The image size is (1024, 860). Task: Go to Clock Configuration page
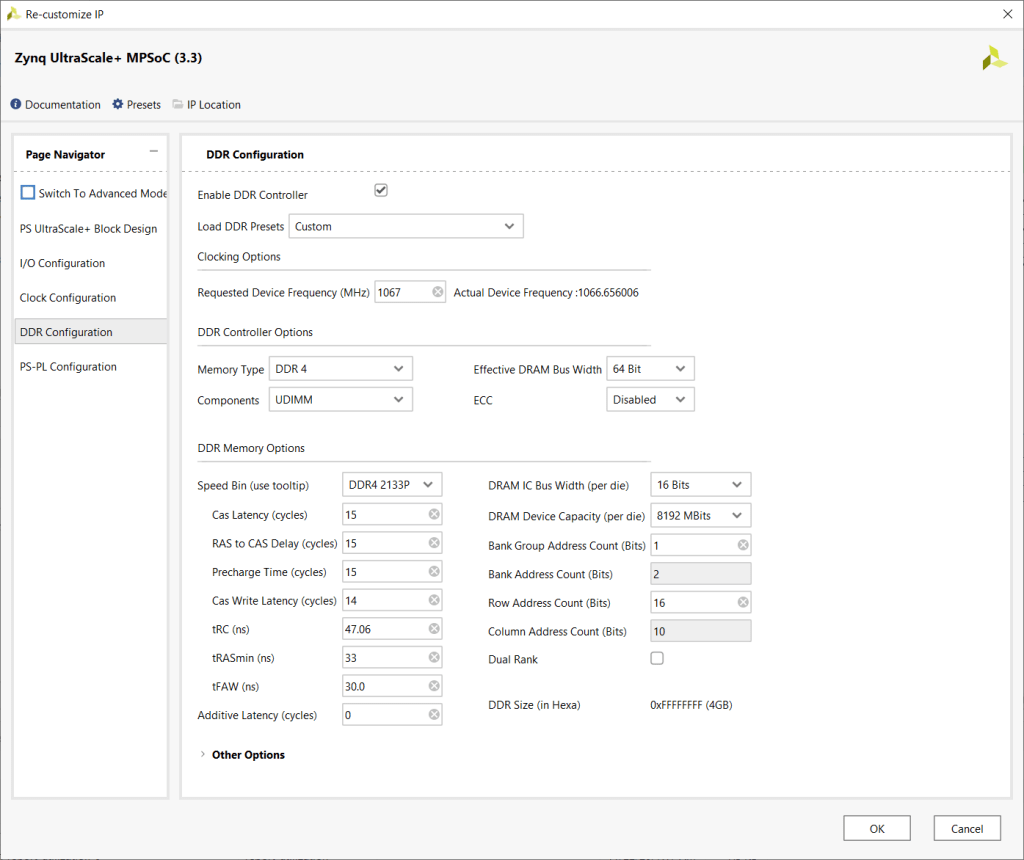tap(68, 298)
